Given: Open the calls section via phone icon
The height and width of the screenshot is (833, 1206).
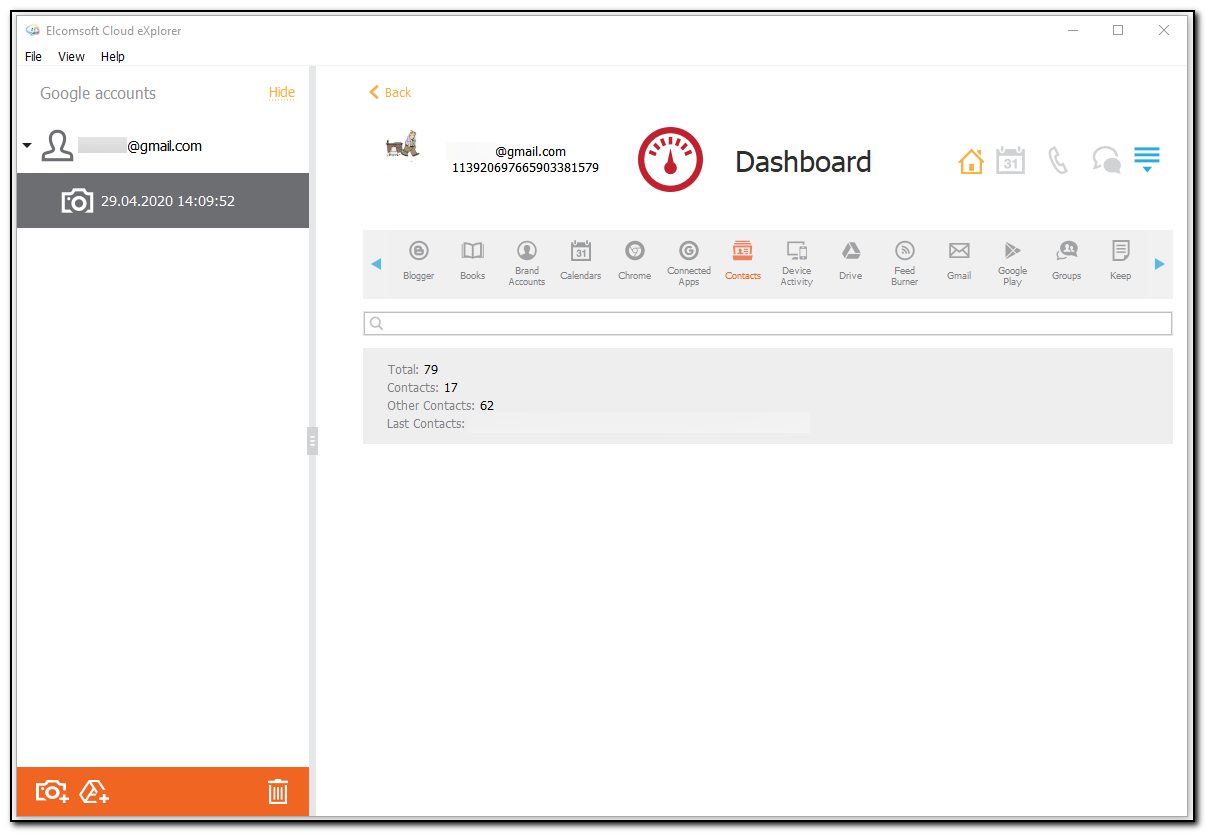Looking at the screenshot, I should [x=1058, y=160].
